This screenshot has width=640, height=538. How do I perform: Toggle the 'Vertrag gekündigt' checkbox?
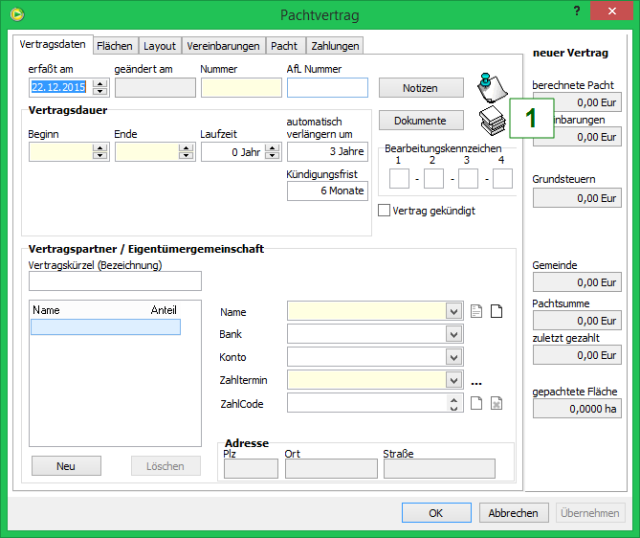coord(384,211)
